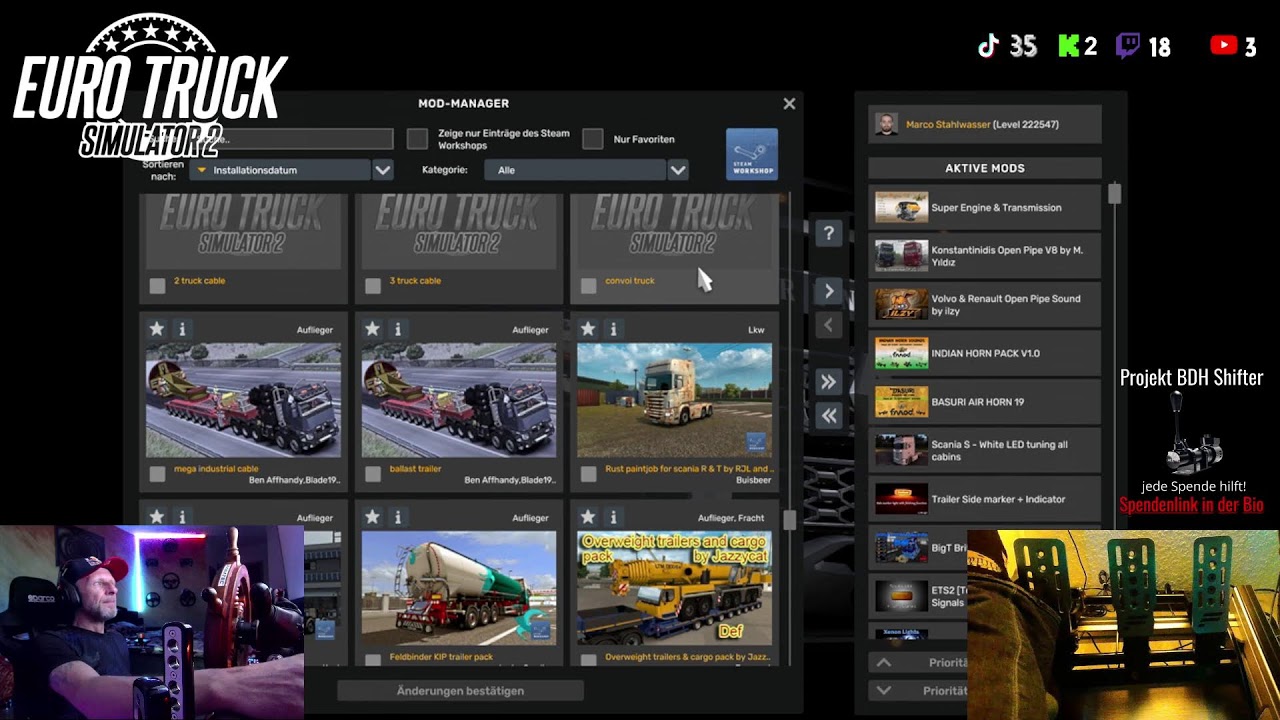This screenshot has width=1280, height=720.
Task: Select Scania S White LED tuning mod
Action: 985,451
